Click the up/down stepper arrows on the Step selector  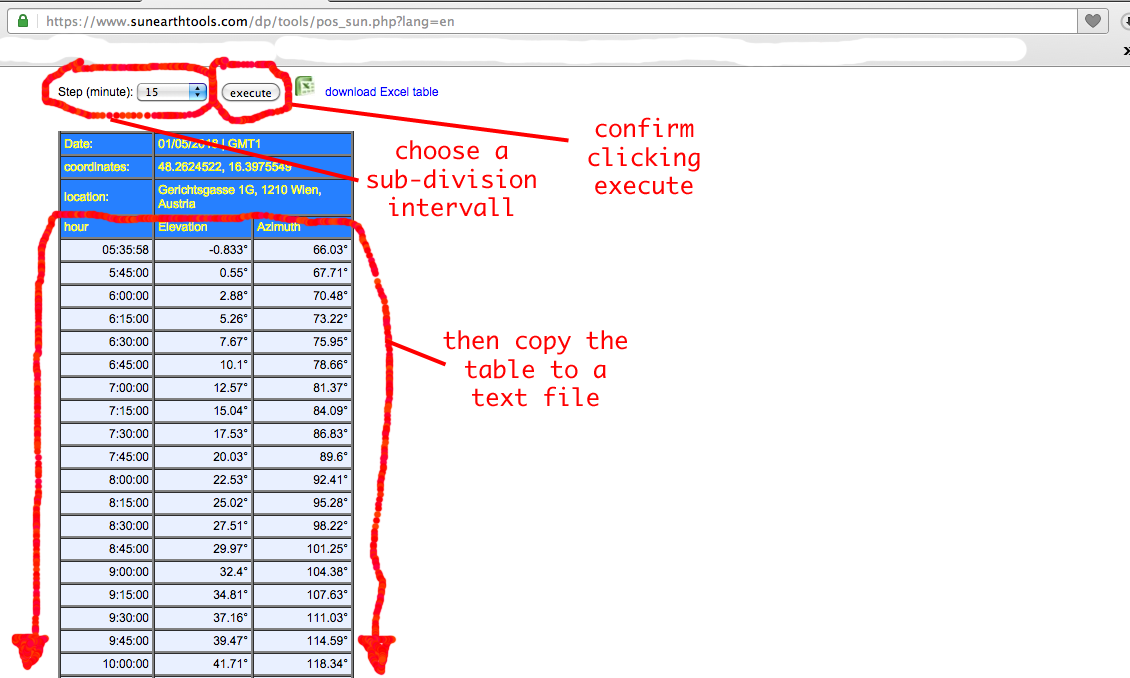[x=198, y=92]
